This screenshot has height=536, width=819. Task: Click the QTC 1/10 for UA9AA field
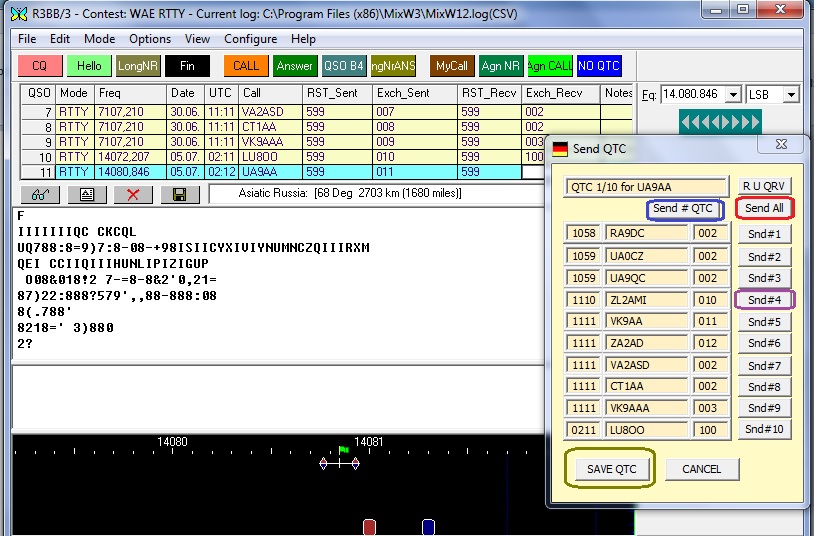tap(646, 186)
